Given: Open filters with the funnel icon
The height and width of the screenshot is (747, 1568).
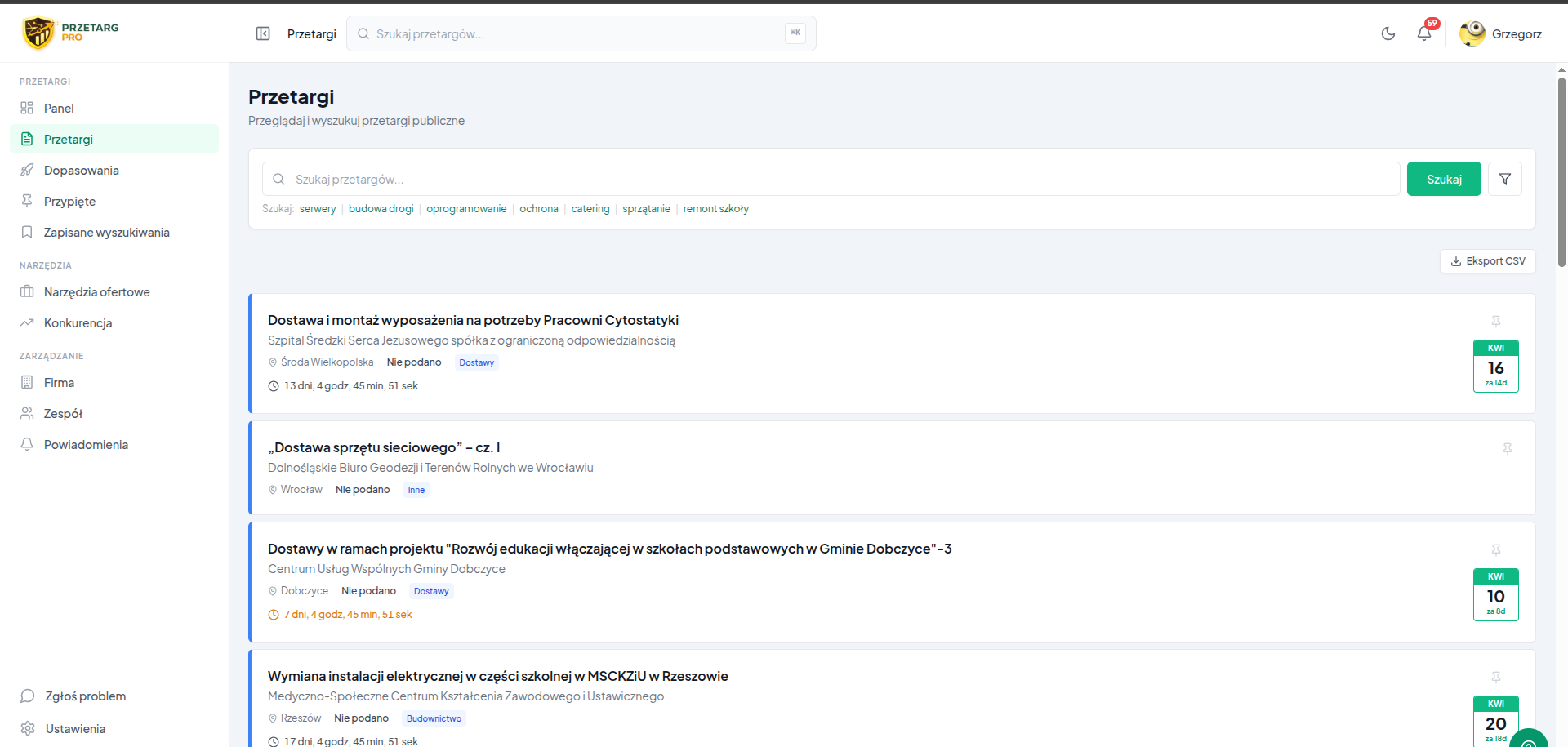Looking at the screenshot, I should click(x=1505, y=179).
